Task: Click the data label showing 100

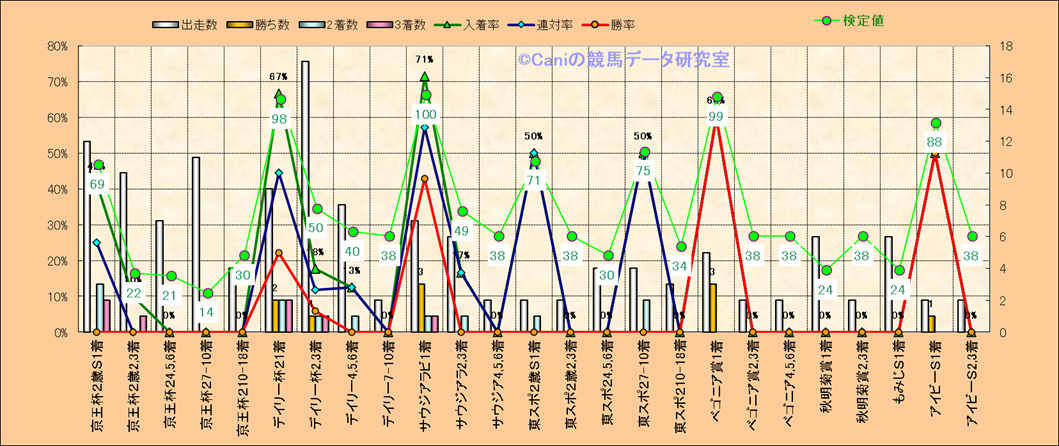Action: [425, 114]
